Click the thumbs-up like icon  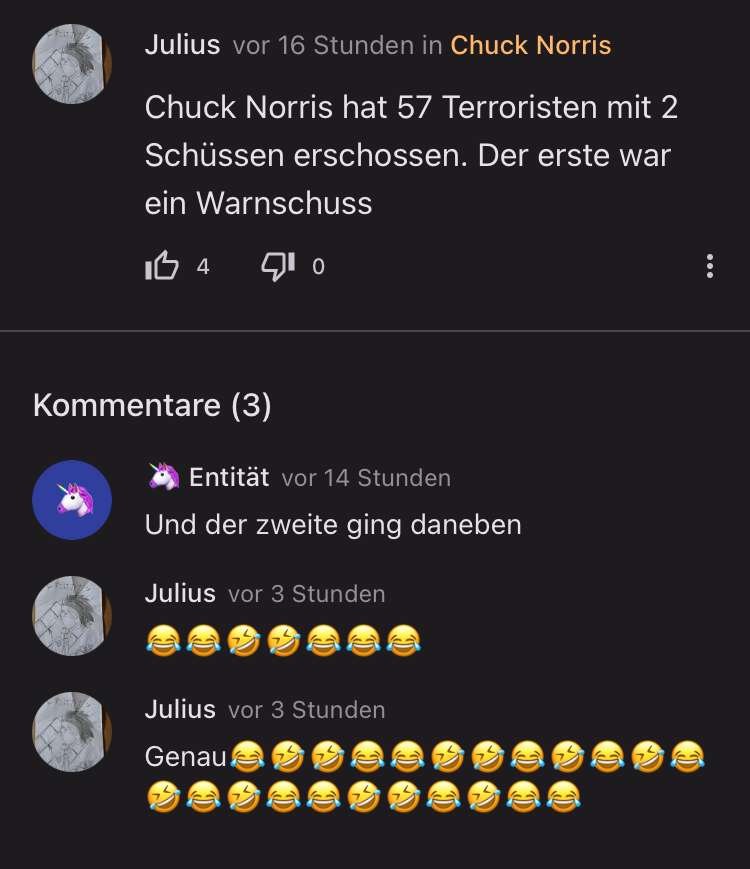click(161, 266)
